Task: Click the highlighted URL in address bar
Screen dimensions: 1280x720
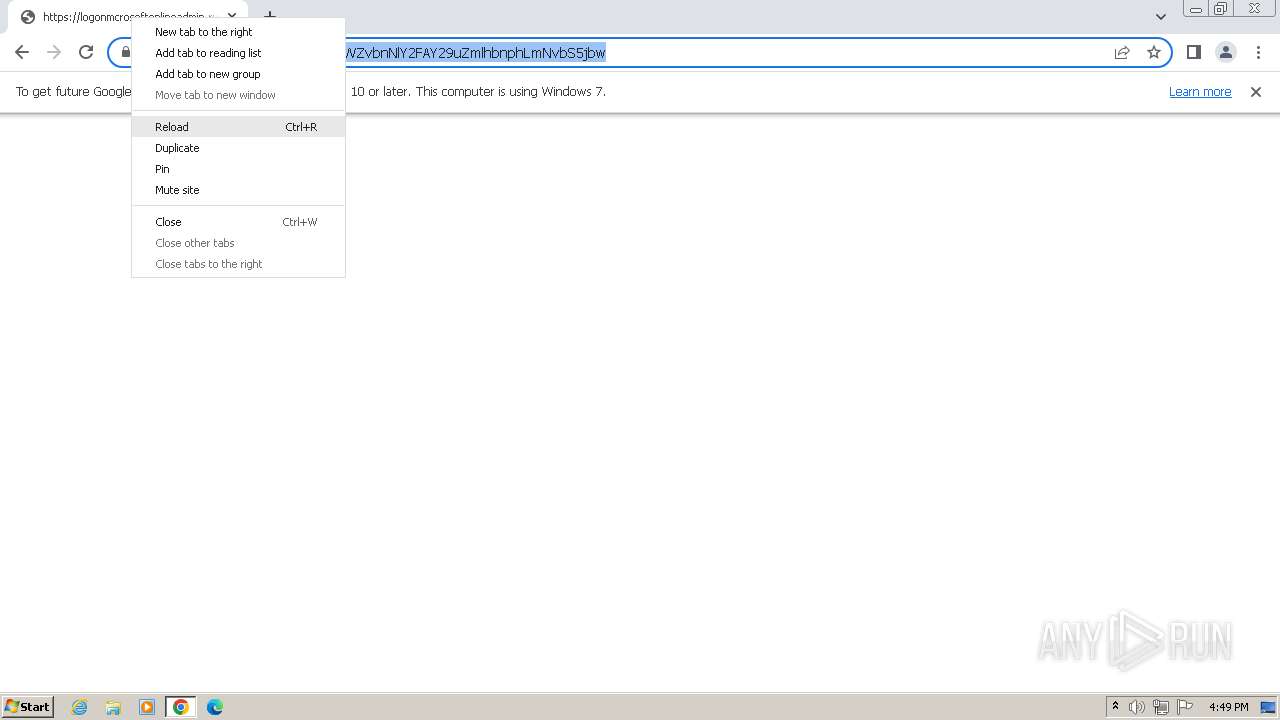Action: coord(475,53)
